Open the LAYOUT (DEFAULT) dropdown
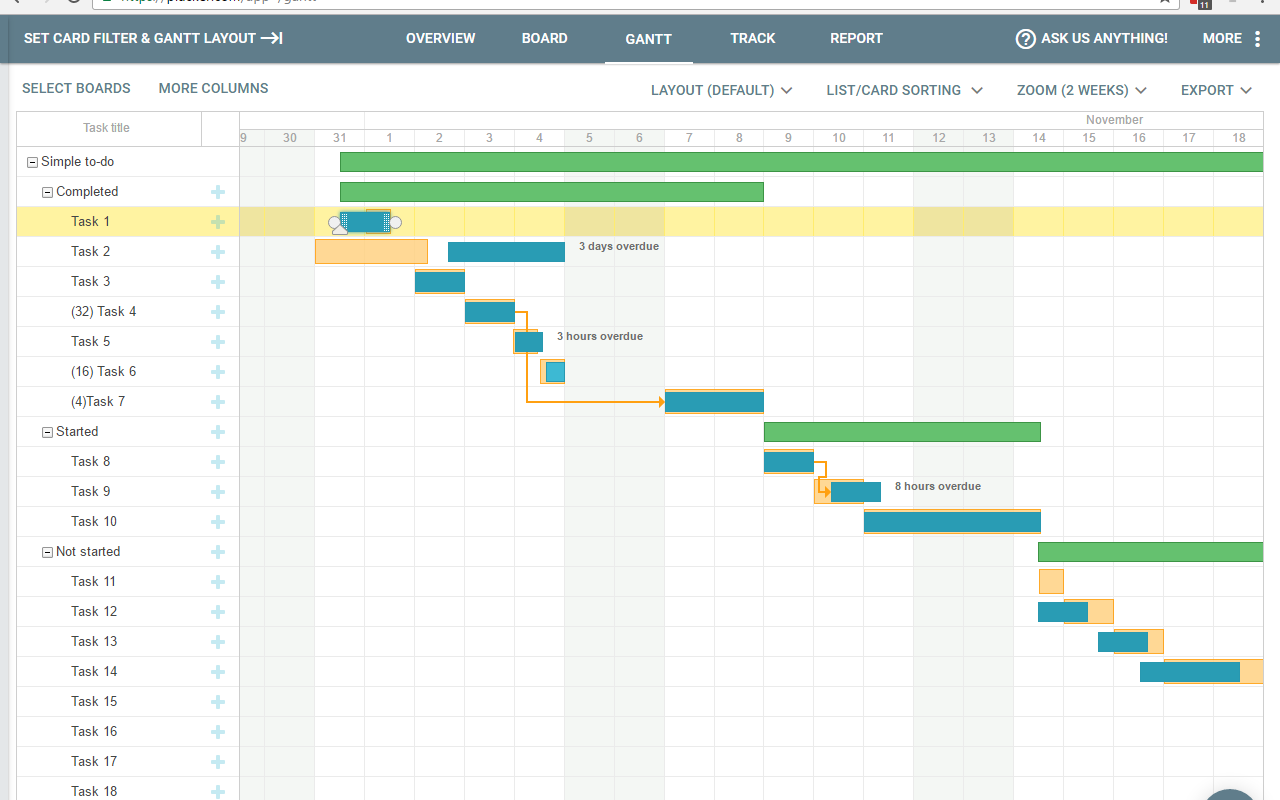 [721, 90]
